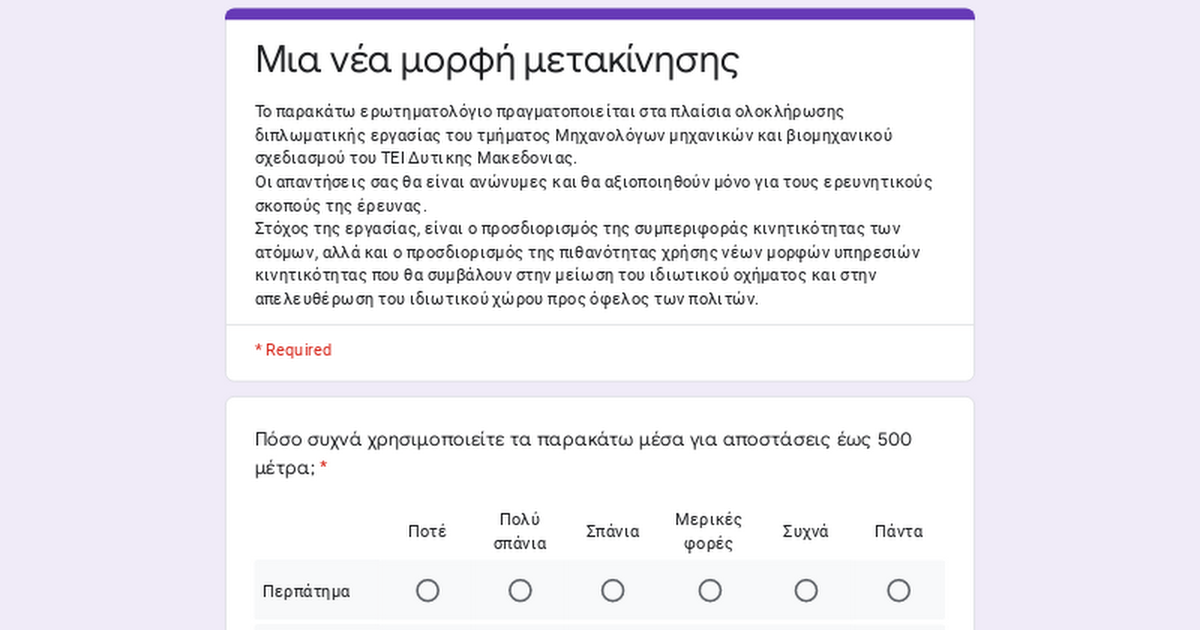This screenshot has height=630, width=1200.
Task: Select 'Πολύ σπάνια' for the Περπάτημα row
Action: coord(520,591)
